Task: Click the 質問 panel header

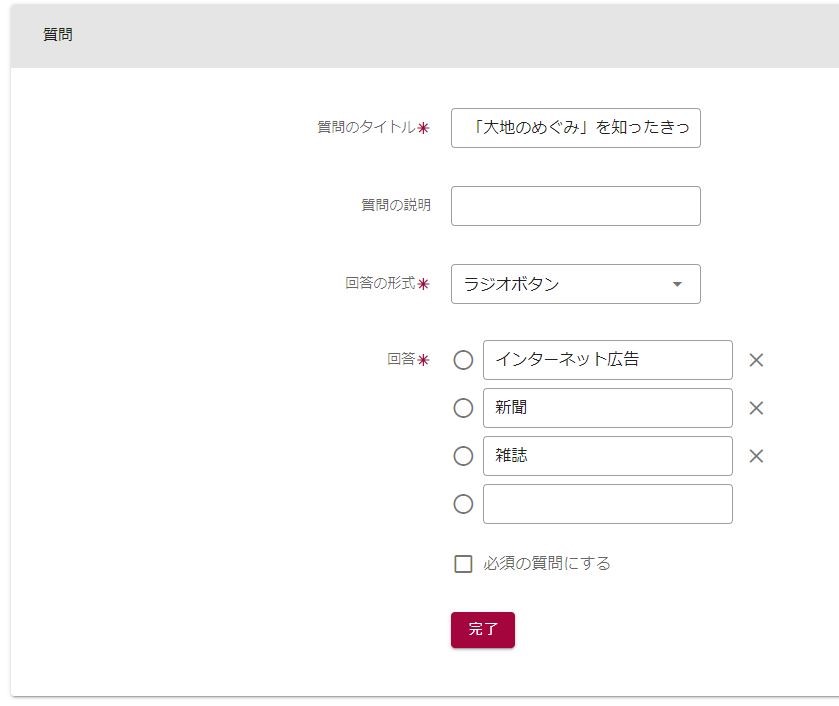Action: pos(58,35)
